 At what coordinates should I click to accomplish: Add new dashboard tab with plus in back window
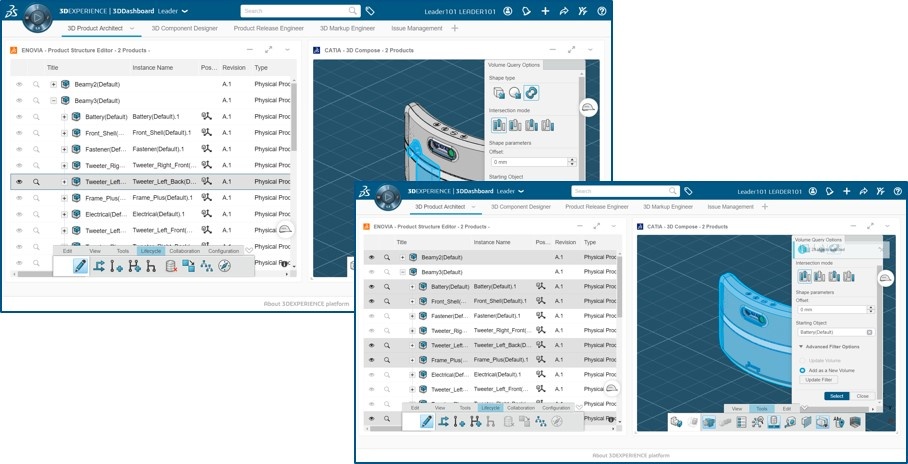pos(455,28)
